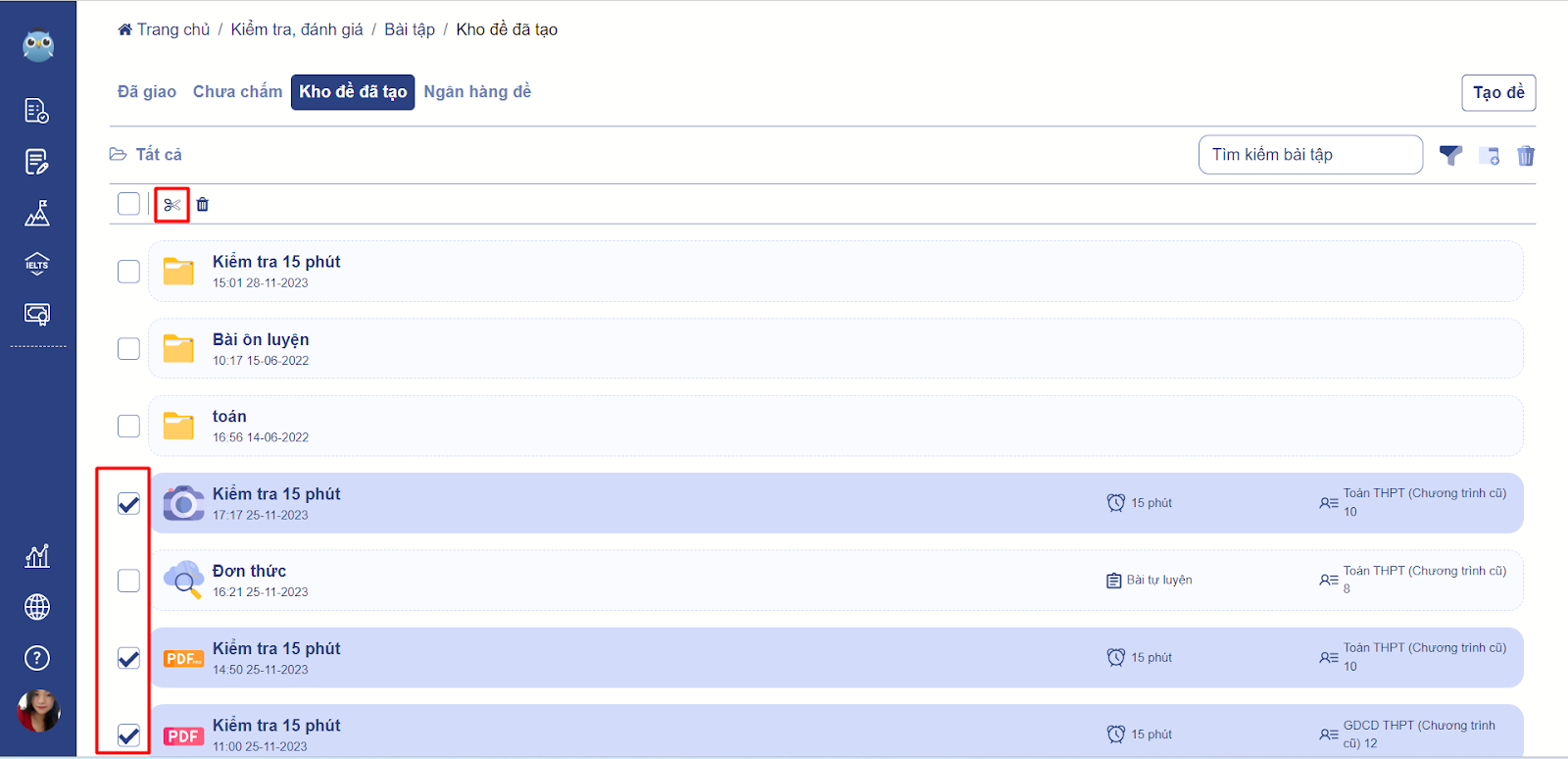1568x759 pixels.
Task: Click the Tìm kiếm bài tập search field
Action: click(1310, 155)
